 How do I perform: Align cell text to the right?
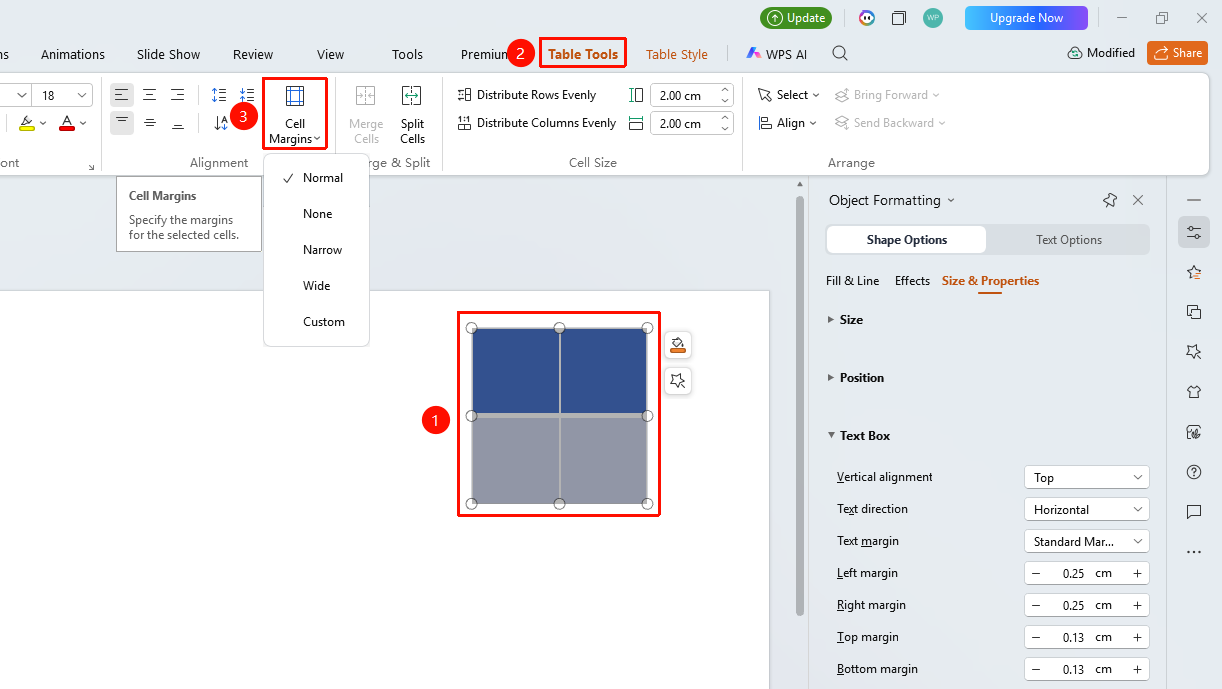tap(177, 95)
